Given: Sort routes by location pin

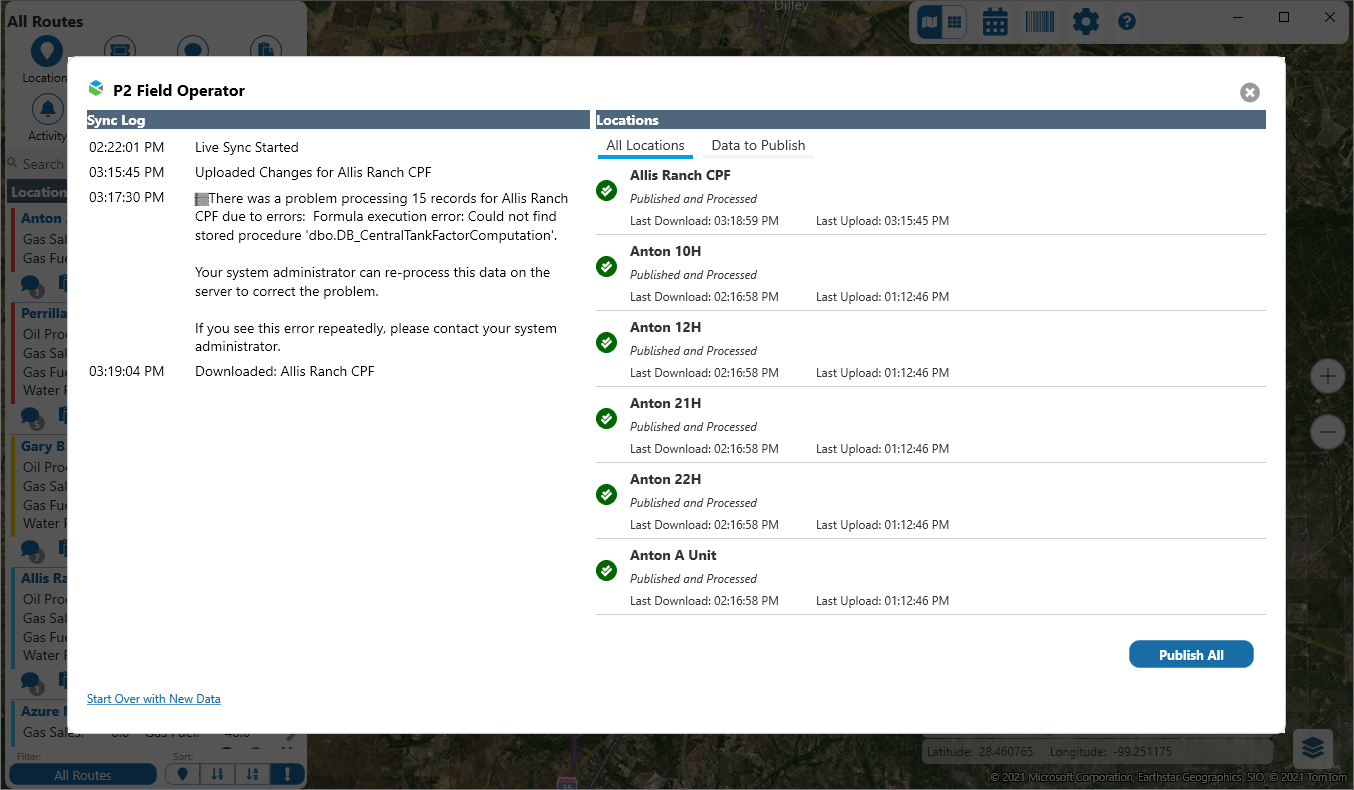Looking at the screenshot, I should click(182, 774).
